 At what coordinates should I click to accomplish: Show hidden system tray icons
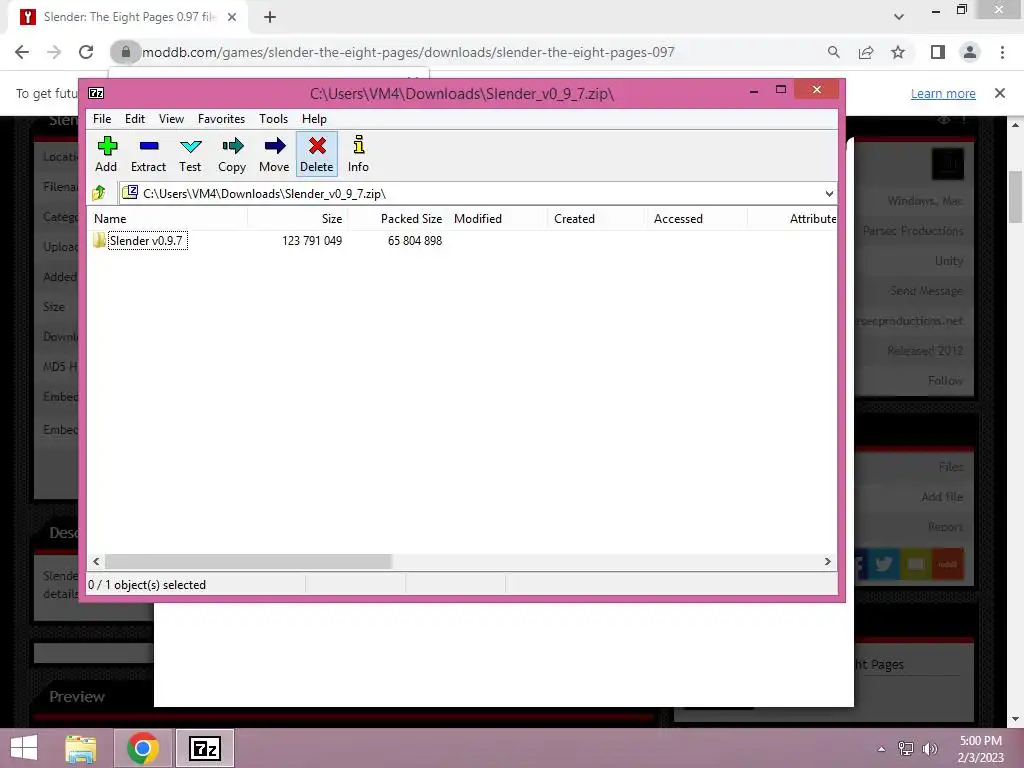pos(881,749)
